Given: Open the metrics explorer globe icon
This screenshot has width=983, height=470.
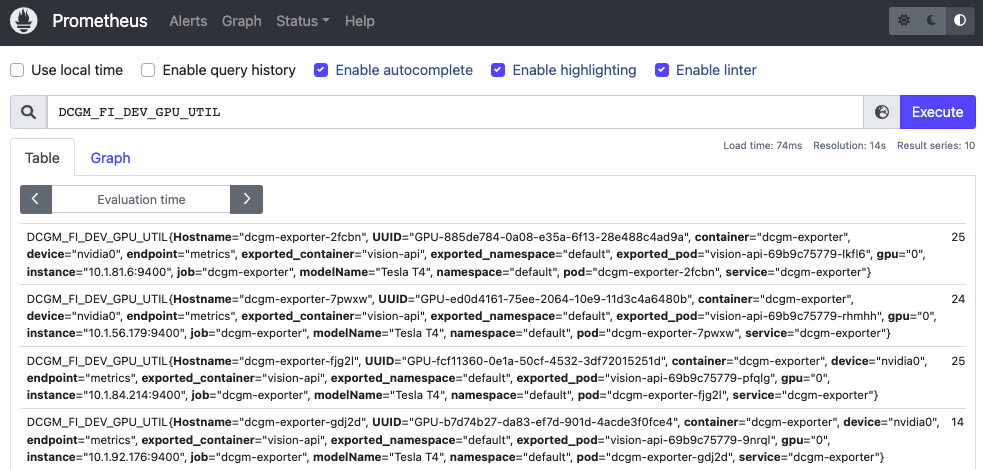Looking at the screenshot, I should 881,112.
